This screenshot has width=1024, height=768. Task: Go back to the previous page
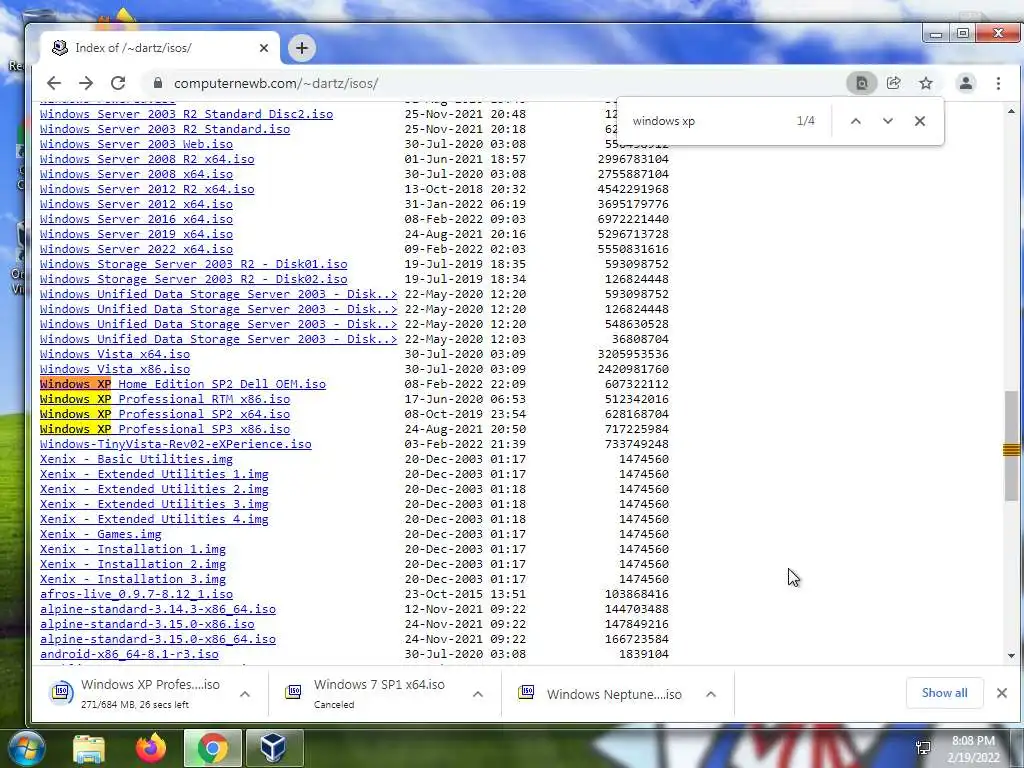click(x=54, y=83)
